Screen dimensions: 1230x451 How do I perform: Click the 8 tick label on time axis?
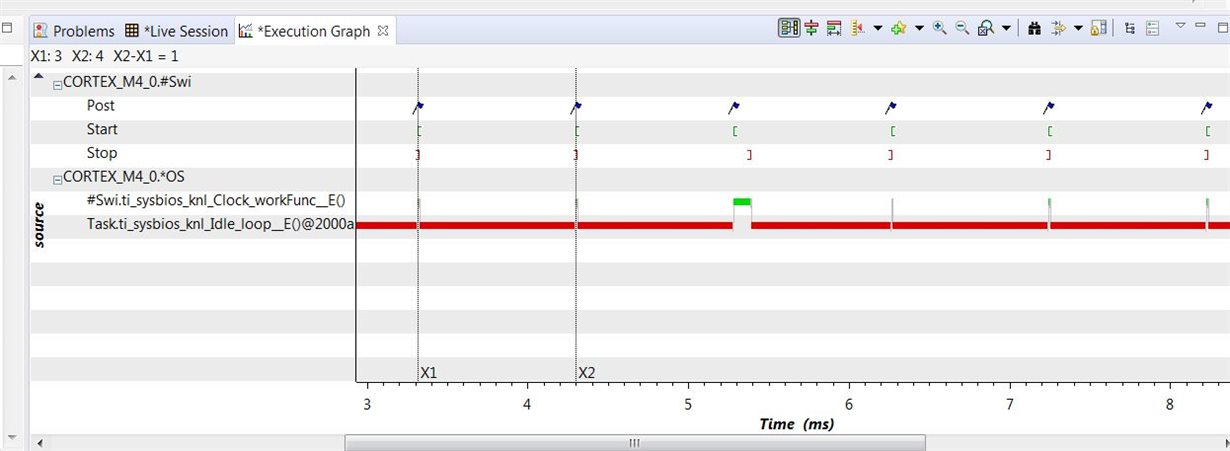pyautogui.click(x=1170, y=404)
